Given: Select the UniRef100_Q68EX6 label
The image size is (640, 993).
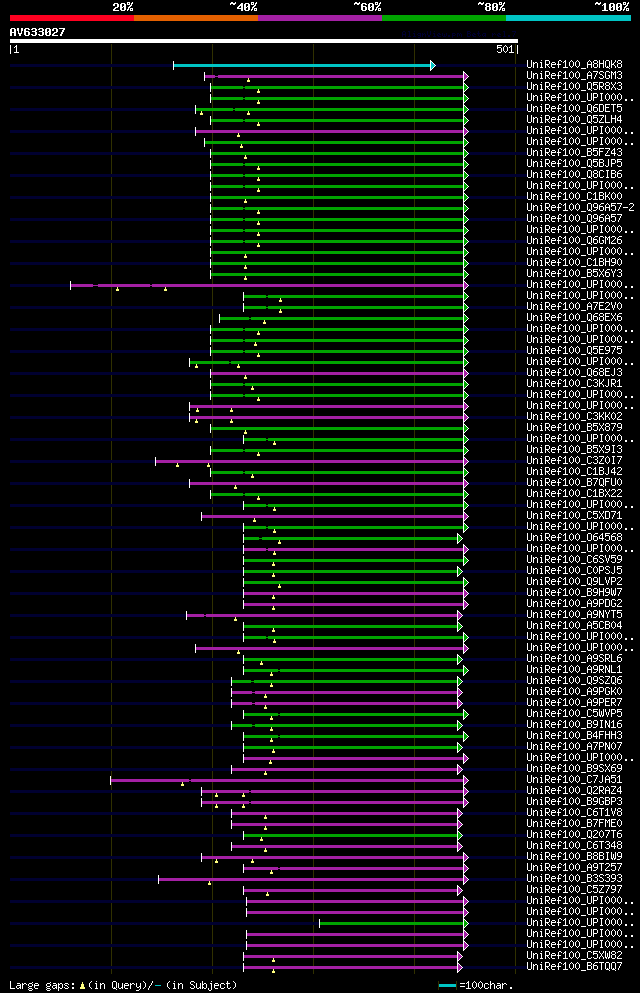Looking at the screenshot, I should 574,317.
